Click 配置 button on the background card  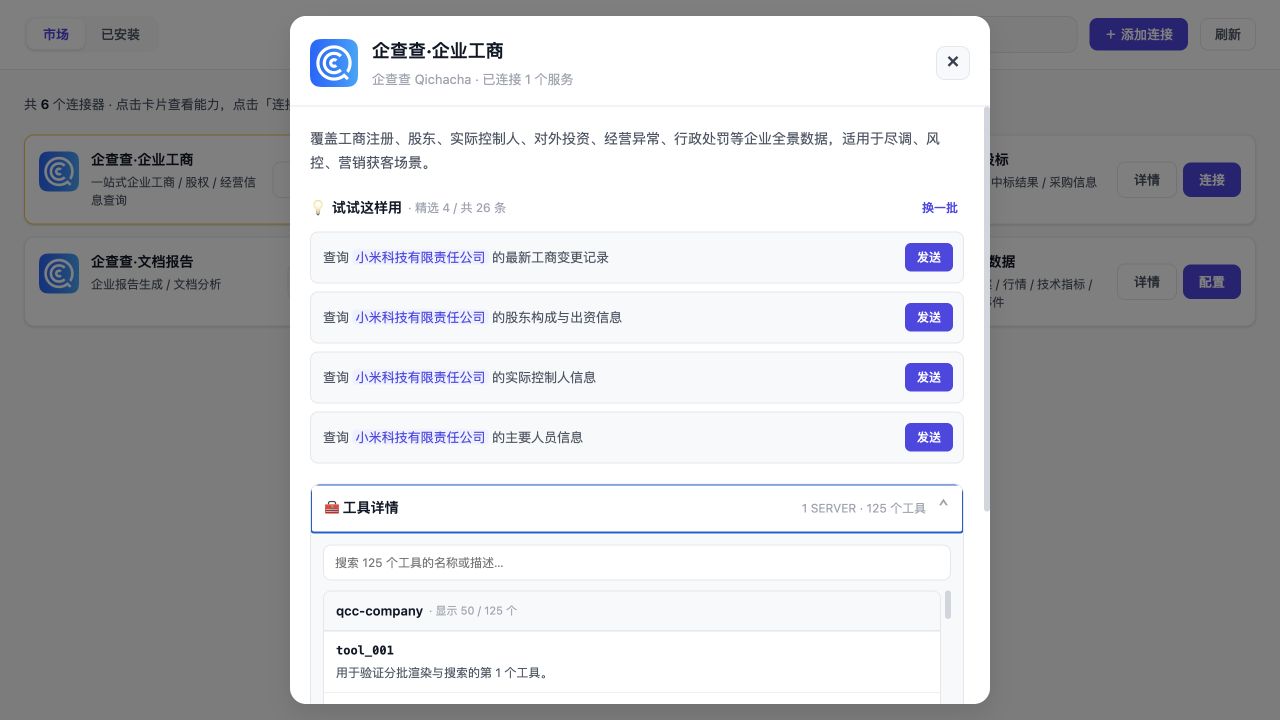pos(1212,282)
